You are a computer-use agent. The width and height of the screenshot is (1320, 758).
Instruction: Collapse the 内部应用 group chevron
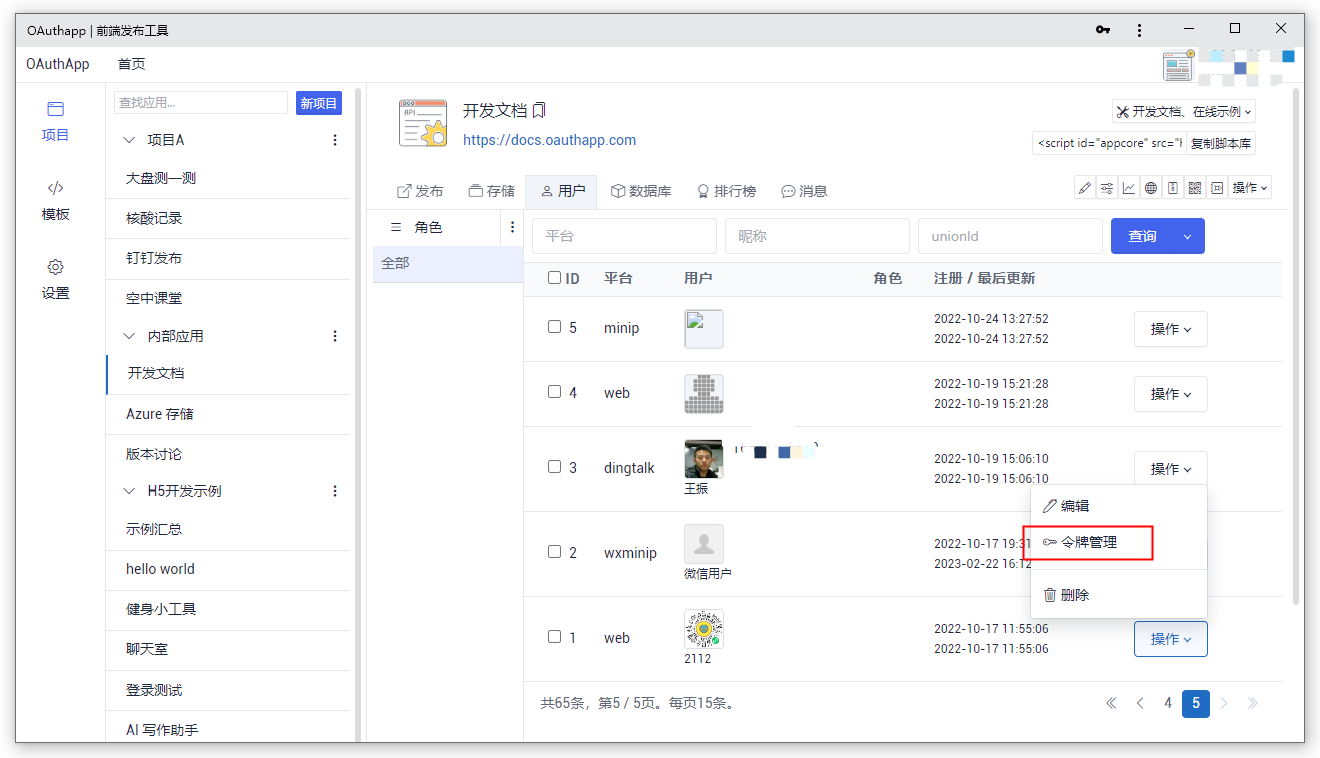128,336
